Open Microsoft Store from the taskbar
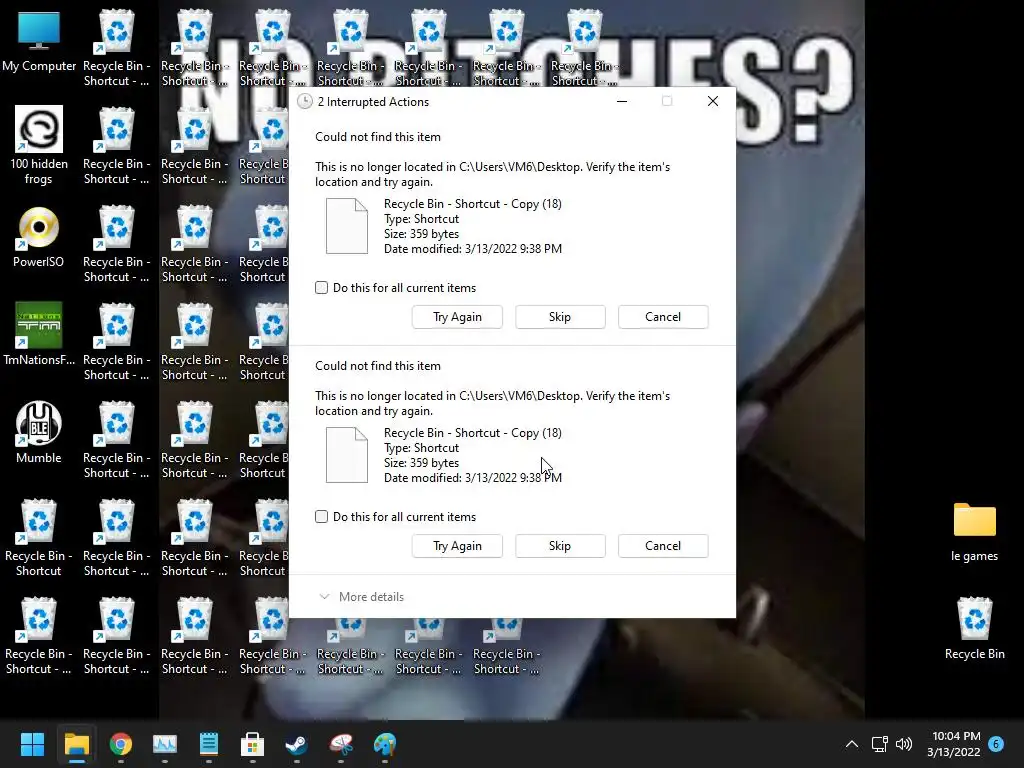Image resolution: width=1024 pixels, height=768 pixels. (253, 744)
